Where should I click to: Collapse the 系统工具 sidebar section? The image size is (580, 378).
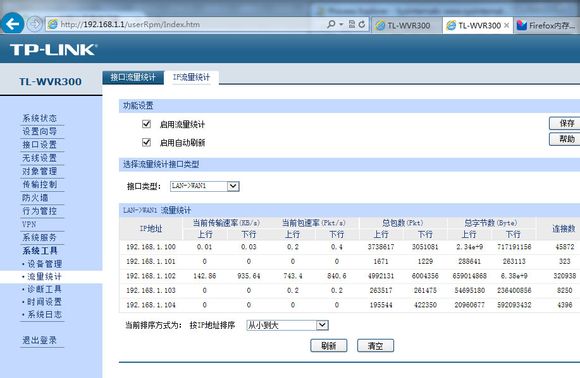click(x=40, y=250)
